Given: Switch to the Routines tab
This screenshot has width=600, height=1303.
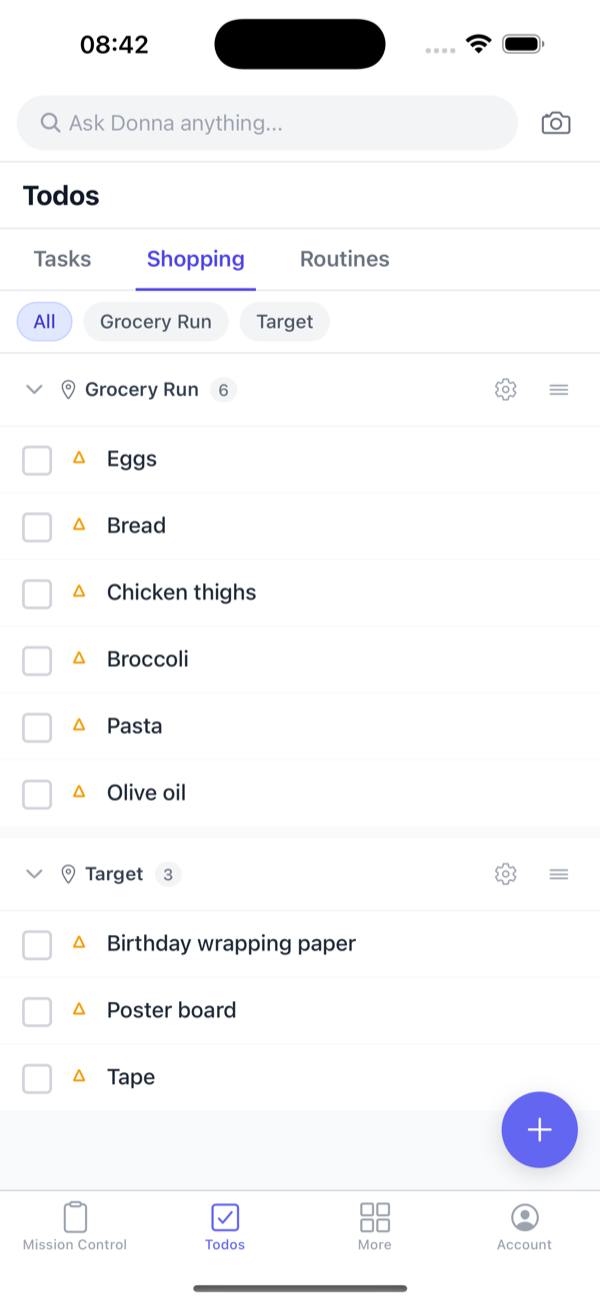Looking at the screenshot, I should pyautogui.click(x=344, y=259).
